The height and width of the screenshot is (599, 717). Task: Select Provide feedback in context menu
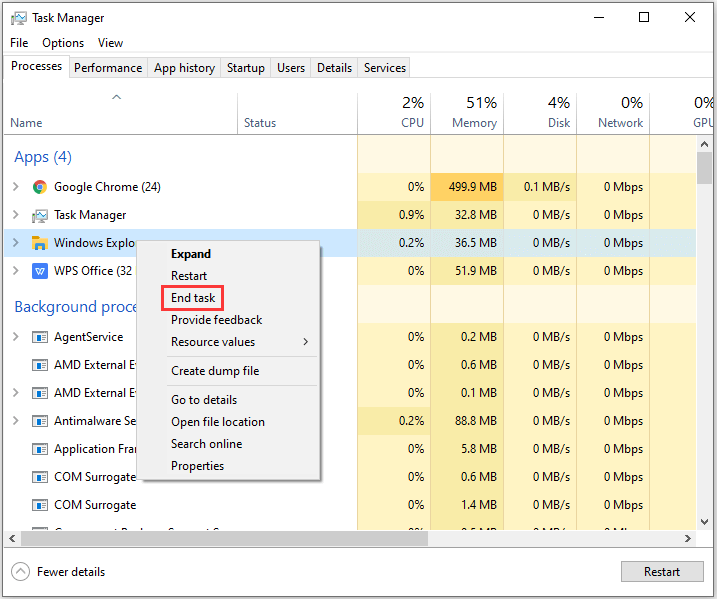[228, 320]
